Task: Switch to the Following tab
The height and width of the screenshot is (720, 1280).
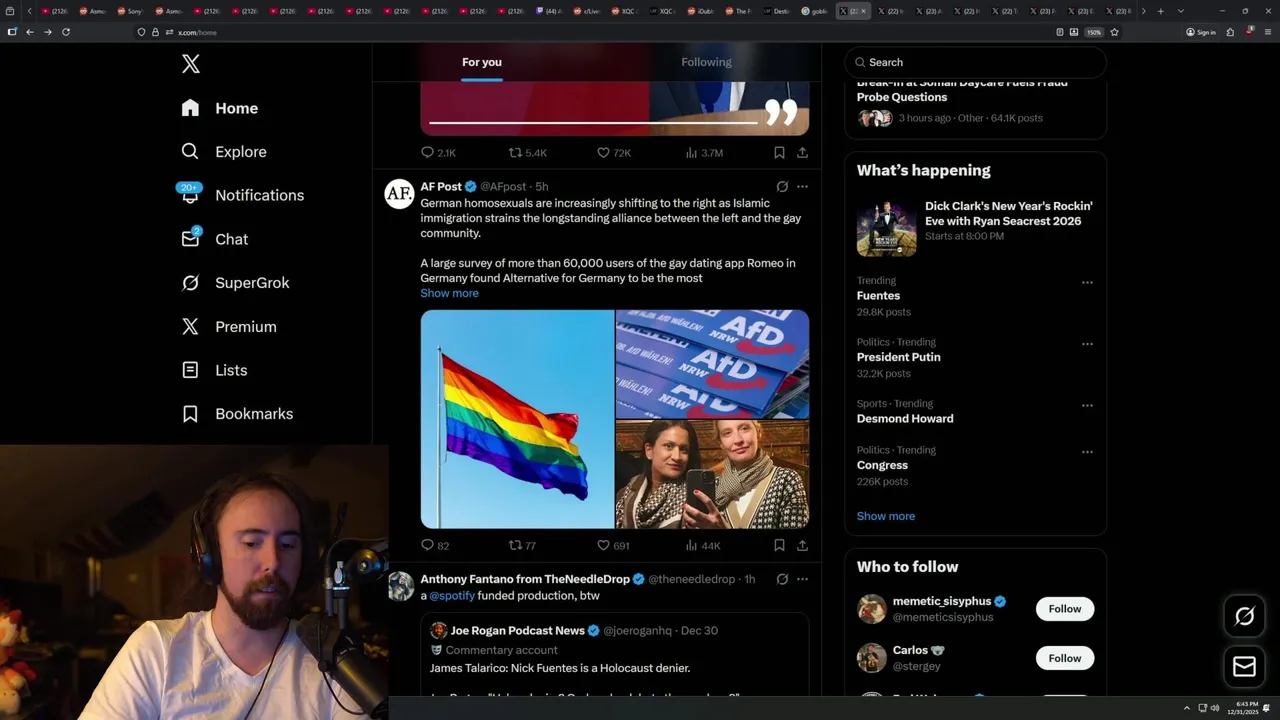Action: pyautogui.click(x=706, y=62)
